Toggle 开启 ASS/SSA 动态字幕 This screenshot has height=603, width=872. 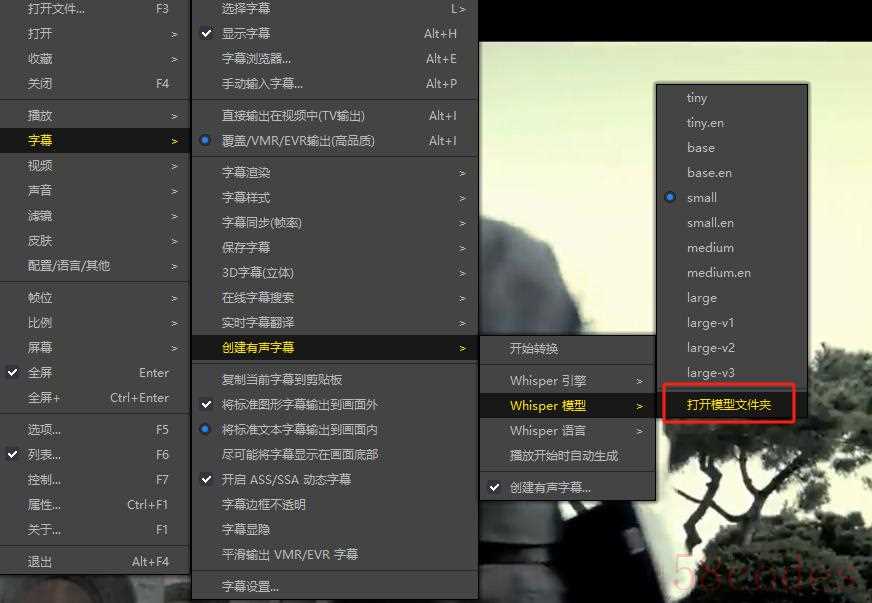pos(334,480)
